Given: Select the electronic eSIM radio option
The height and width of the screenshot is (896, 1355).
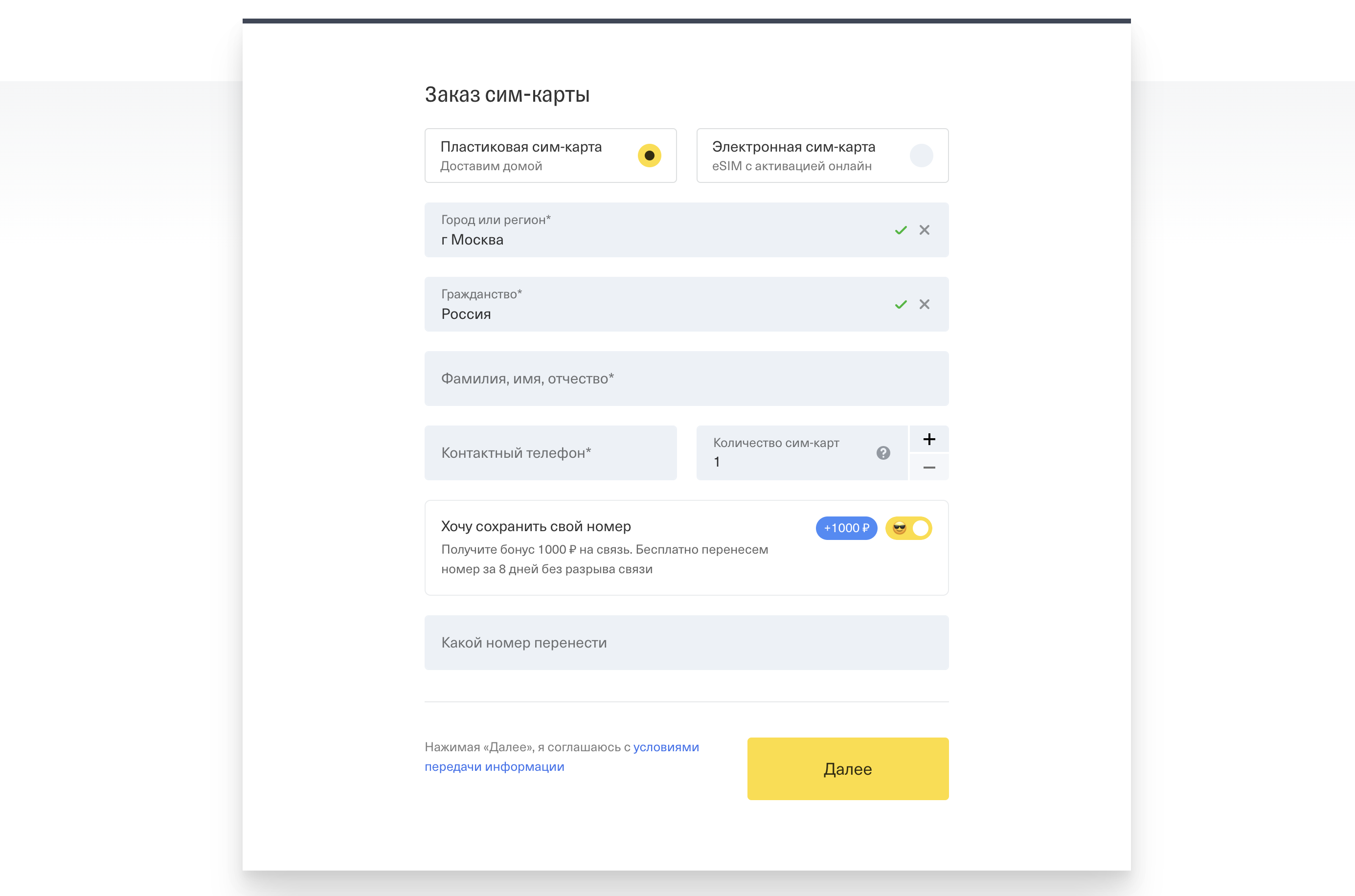Looking at the screenshot, I should click(921, 156).
